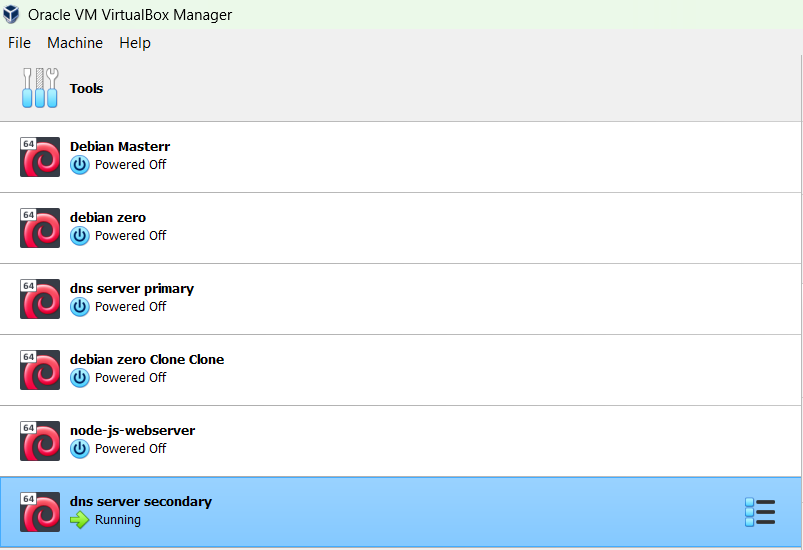Viewport: 803px width, 550px height.
Task: Click Powered Off status under dns server primary
Action: (131, 307)
